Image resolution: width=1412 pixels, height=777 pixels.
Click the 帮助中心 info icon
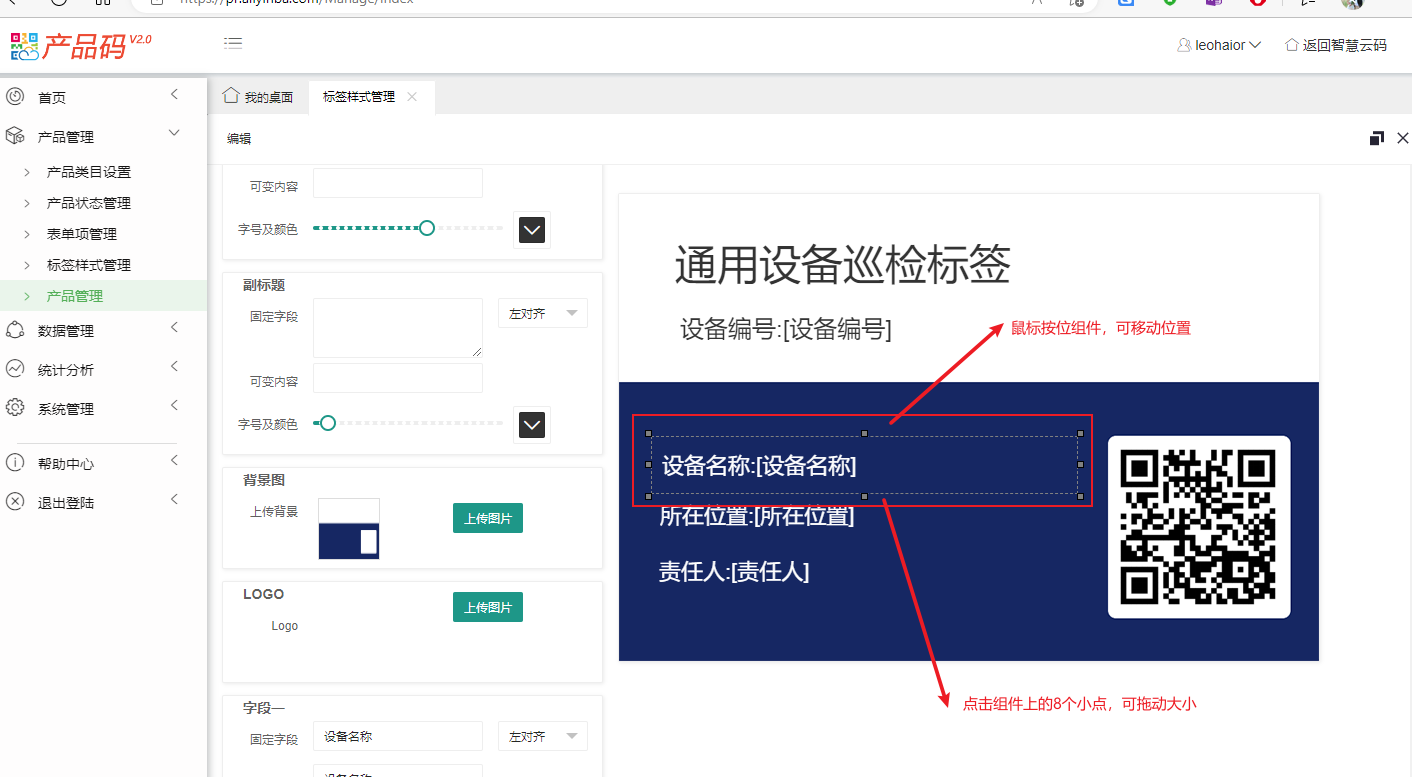coord(15,463)
